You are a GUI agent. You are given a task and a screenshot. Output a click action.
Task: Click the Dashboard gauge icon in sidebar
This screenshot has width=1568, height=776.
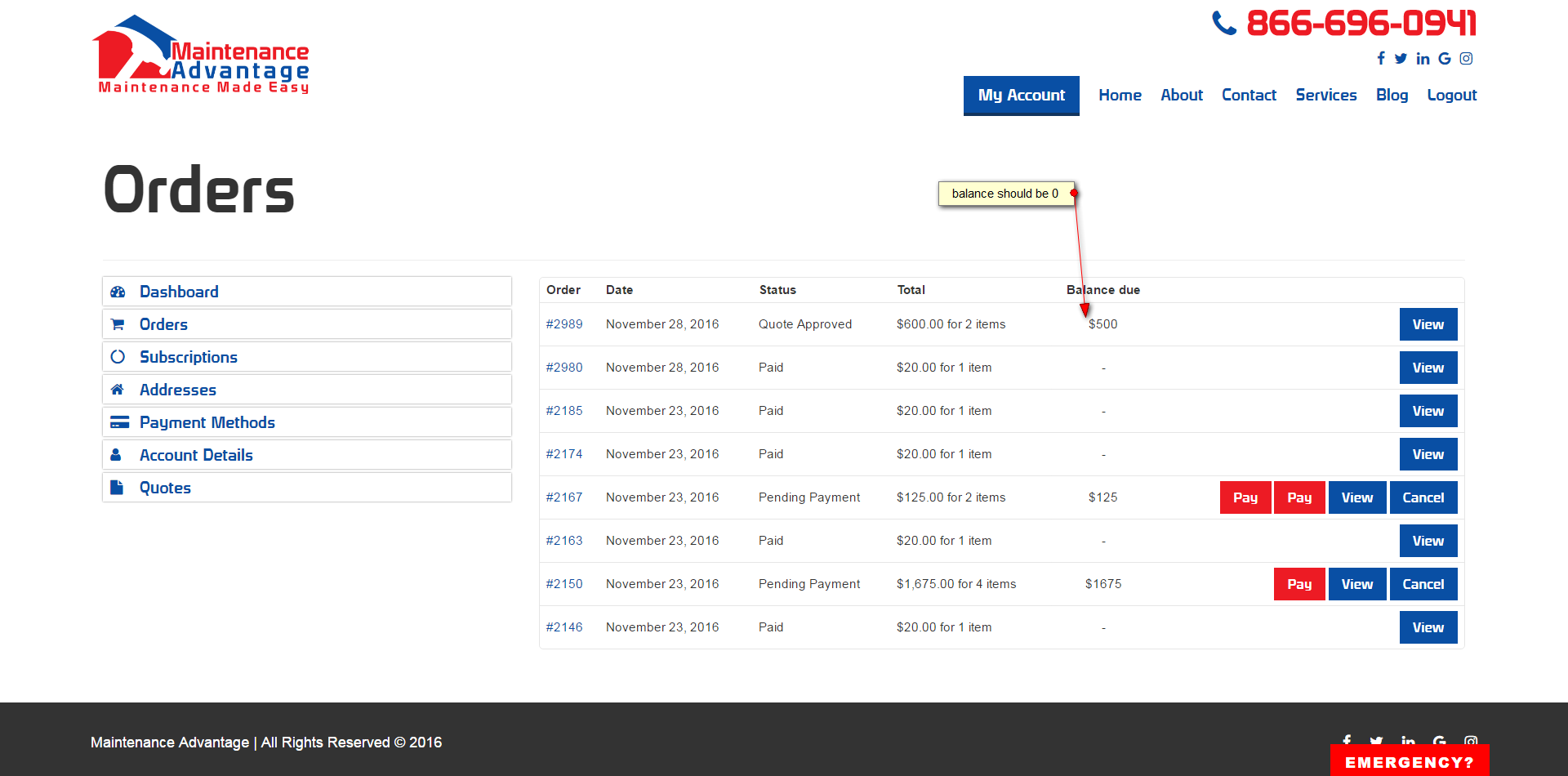(118, 292)
